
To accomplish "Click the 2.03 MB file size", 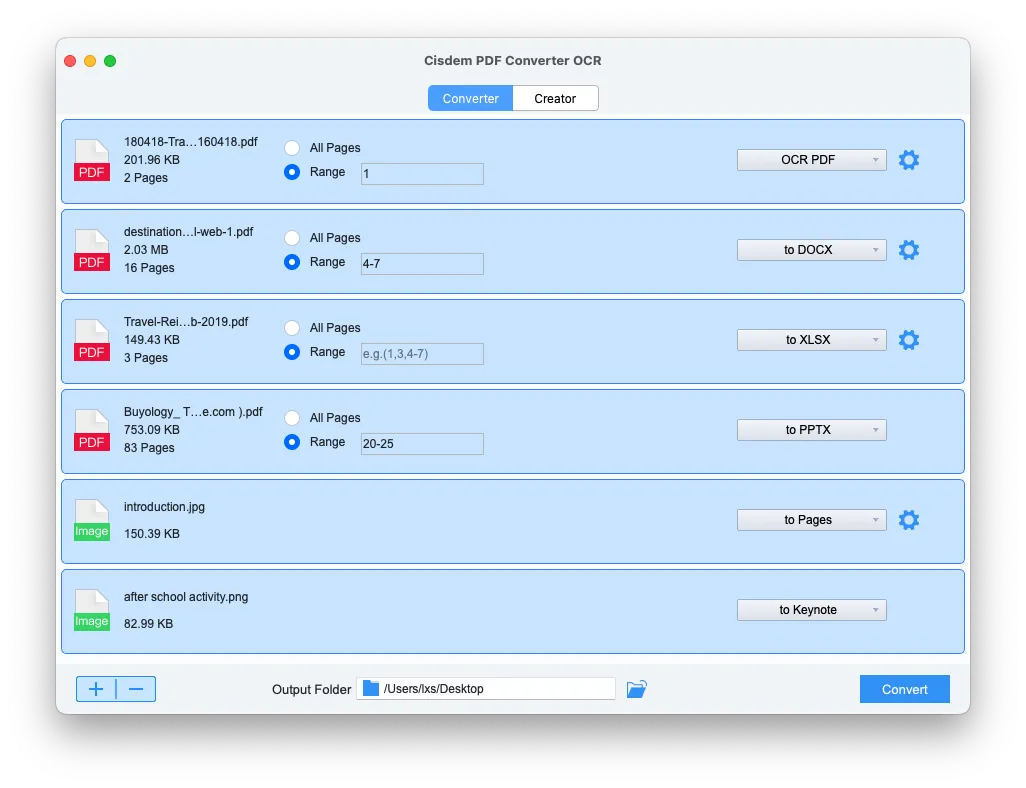I will point(146,250).
